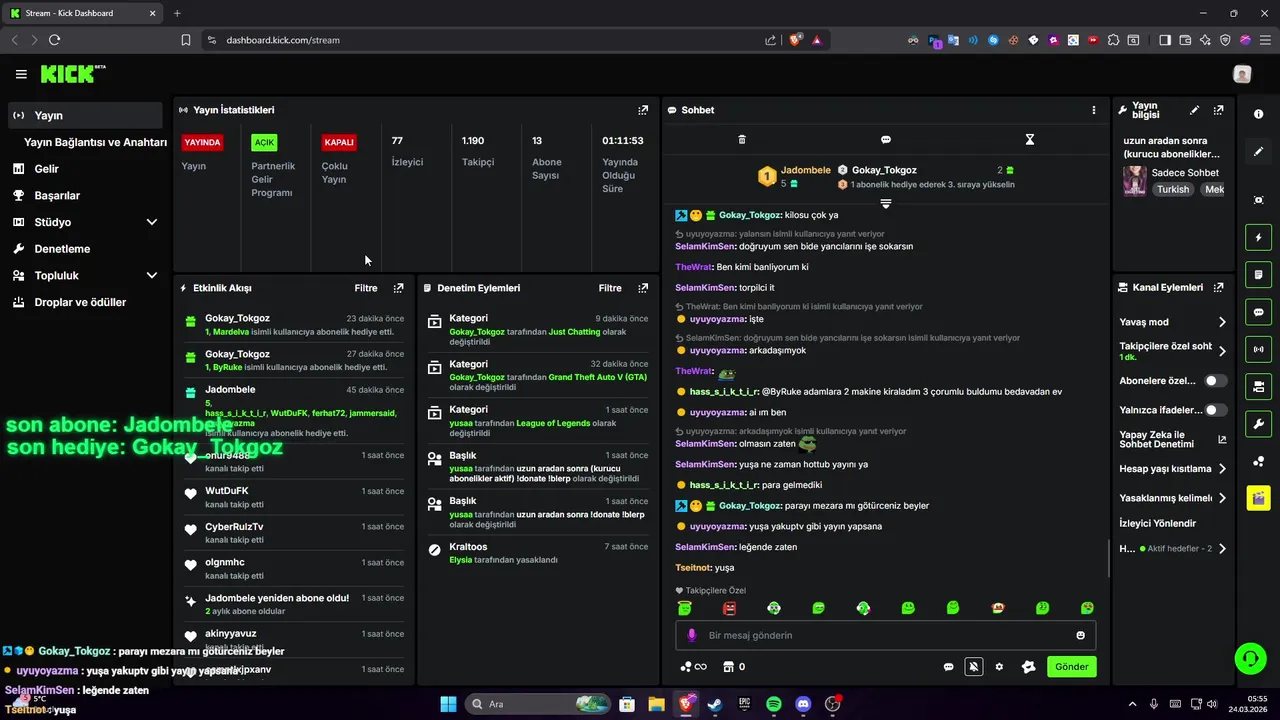Image resolution: width=1280 pixels, height=720 pixels.
Task: Expand Hesap yaşı kısıtlama options
Action: coord(1222,469)
